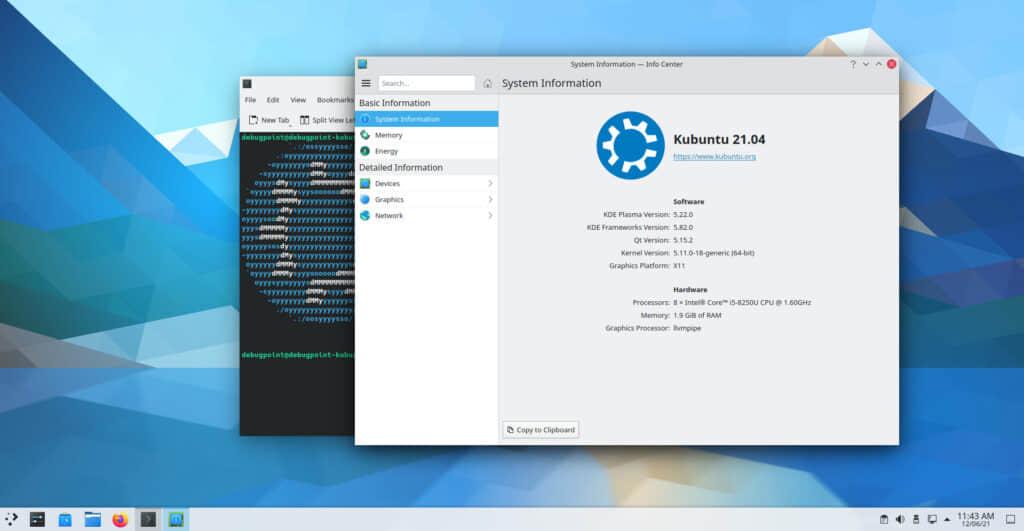Open the kubuntu.org website link
The width and height of the screenshot is (1024, 531).
coord(714,157)
